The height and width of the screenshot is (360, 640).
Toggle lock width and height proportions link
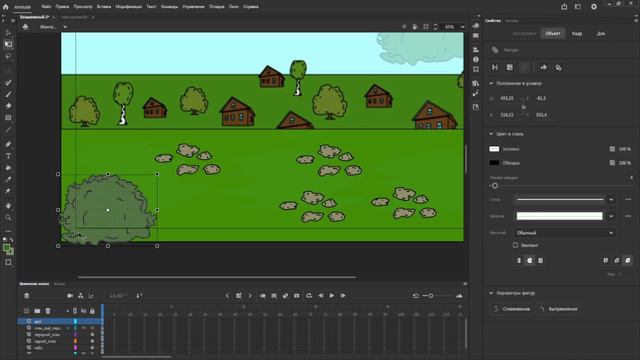pos(524,107)
